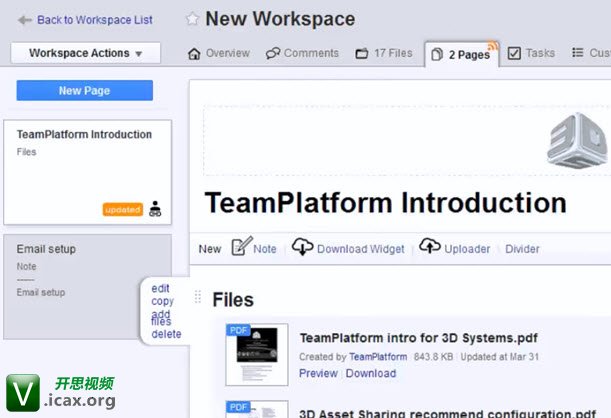Screen dimensions: 611x418
Task: Click the New Workspace title
Action: click(x=280, y=19)
